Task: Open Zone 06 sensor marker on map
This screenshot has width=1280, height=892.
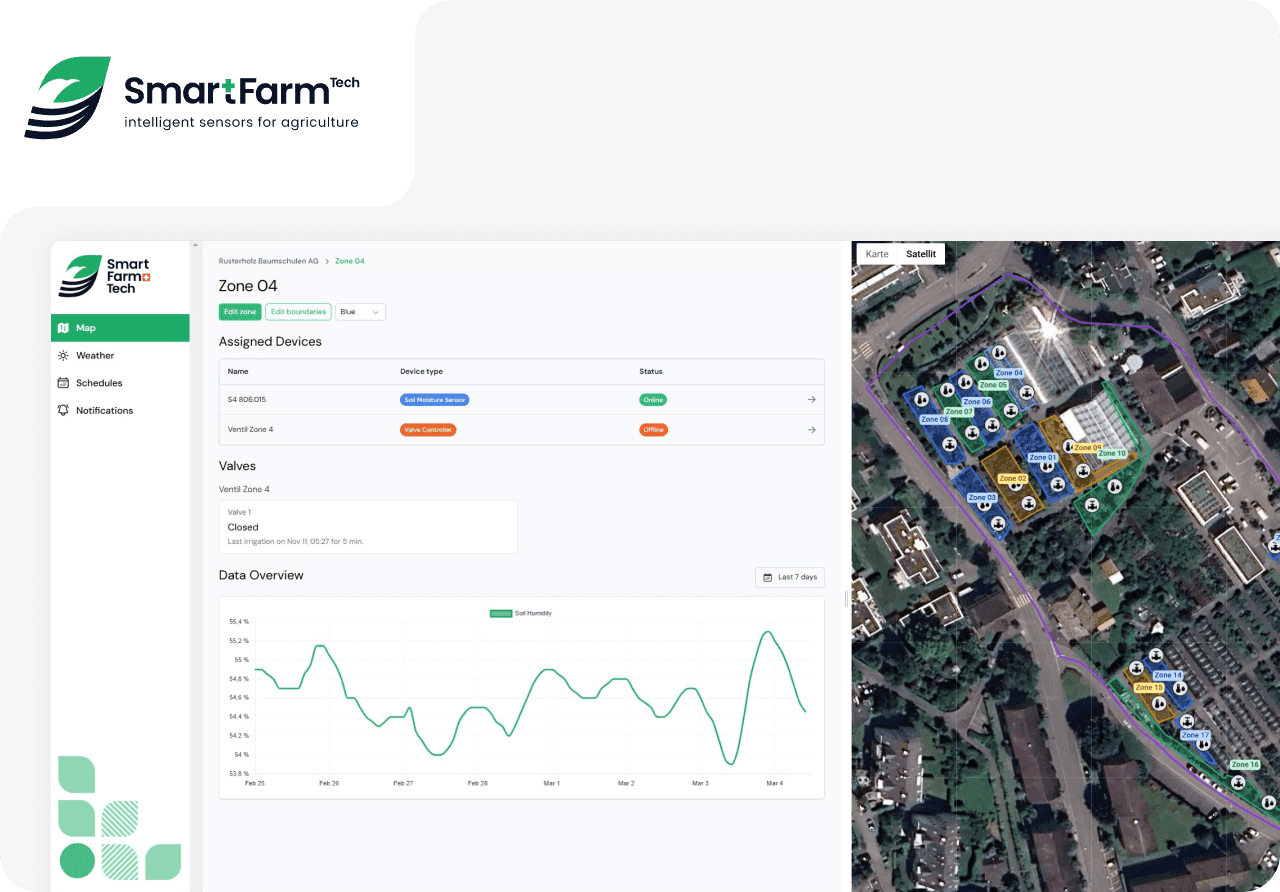Action: [x=965, y=382]
